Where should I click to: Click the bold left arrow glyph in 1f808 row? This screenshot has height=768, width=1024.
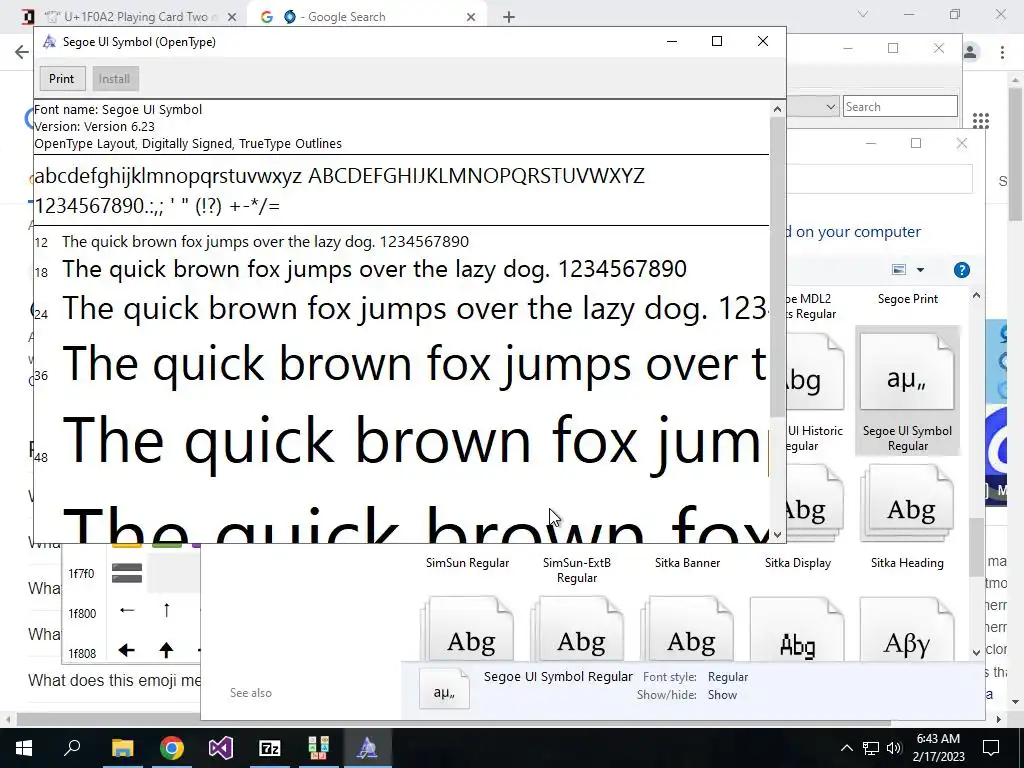[x=127, y=650]
